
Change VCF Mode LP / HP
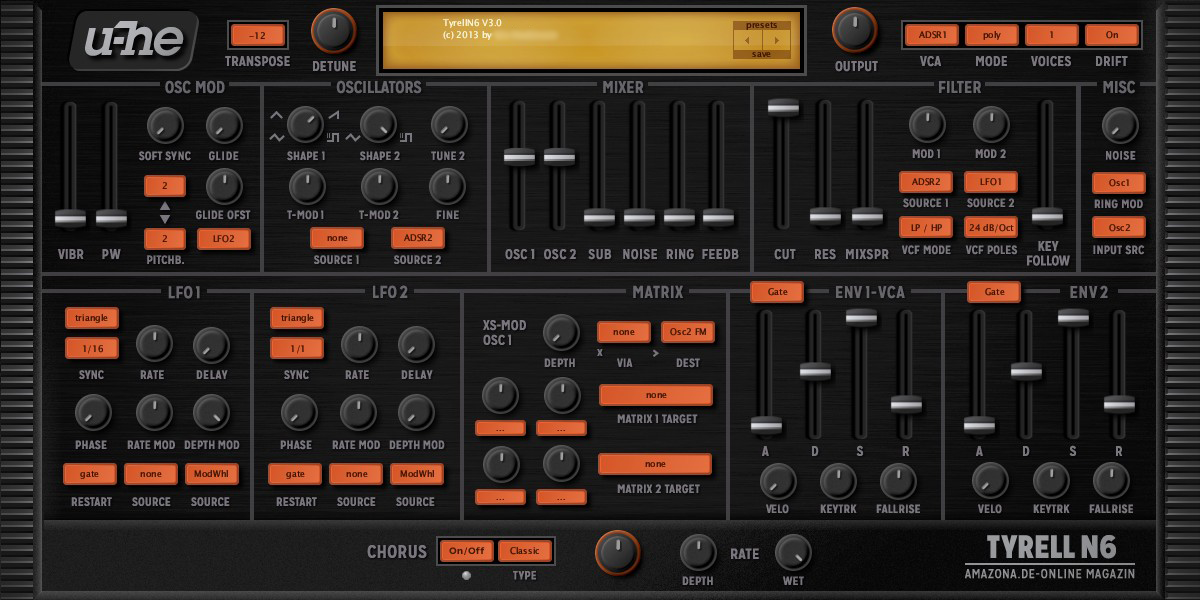[x=925, y=227]
